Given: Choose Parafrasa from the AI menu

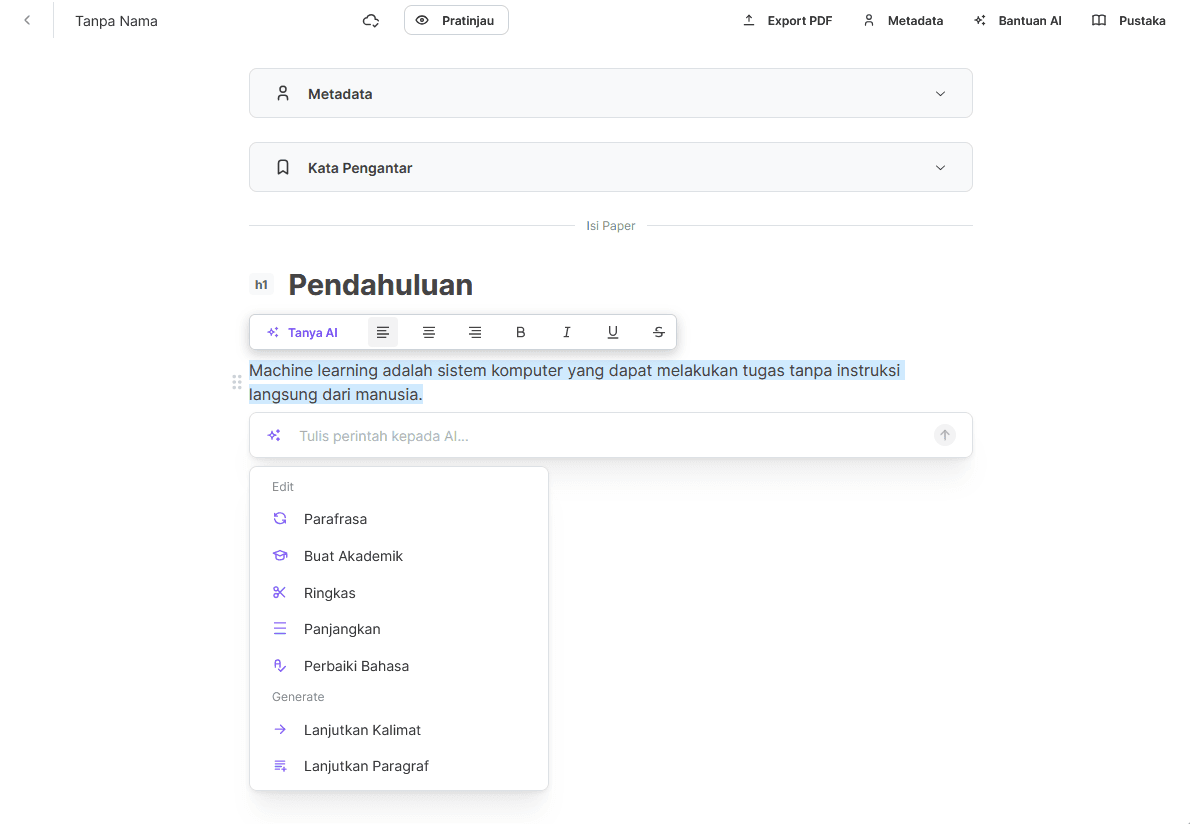Looking at the screenshot, I should (x=335, y=518).
